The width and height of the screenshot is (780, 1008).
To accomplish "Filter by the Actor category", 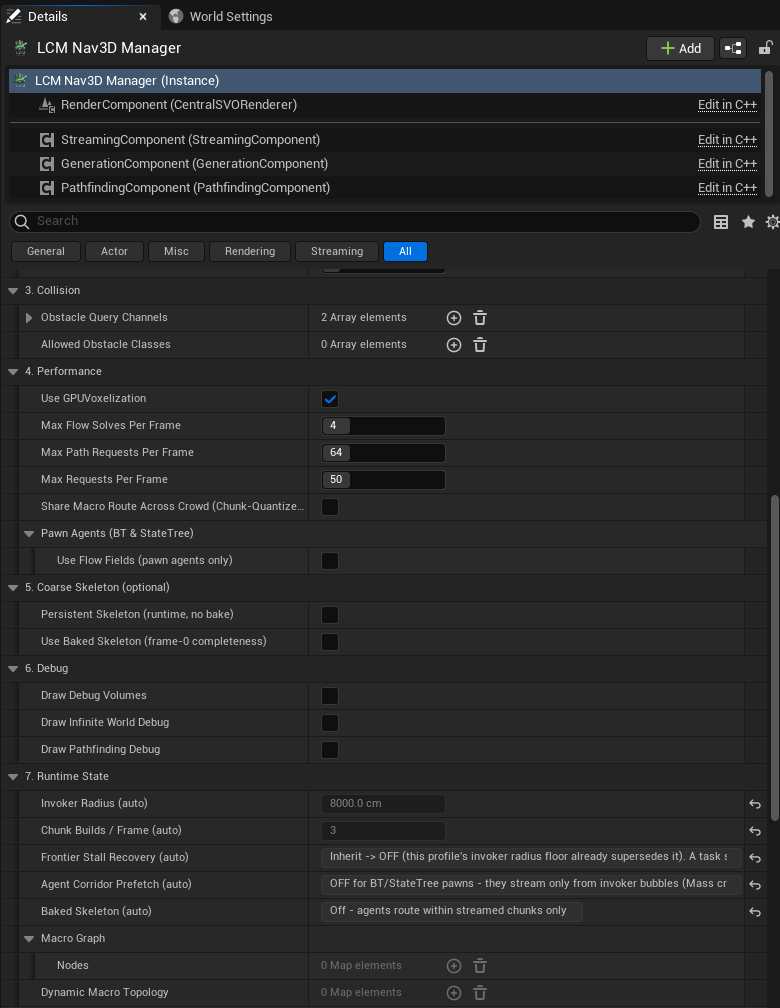I will point(114,251).
